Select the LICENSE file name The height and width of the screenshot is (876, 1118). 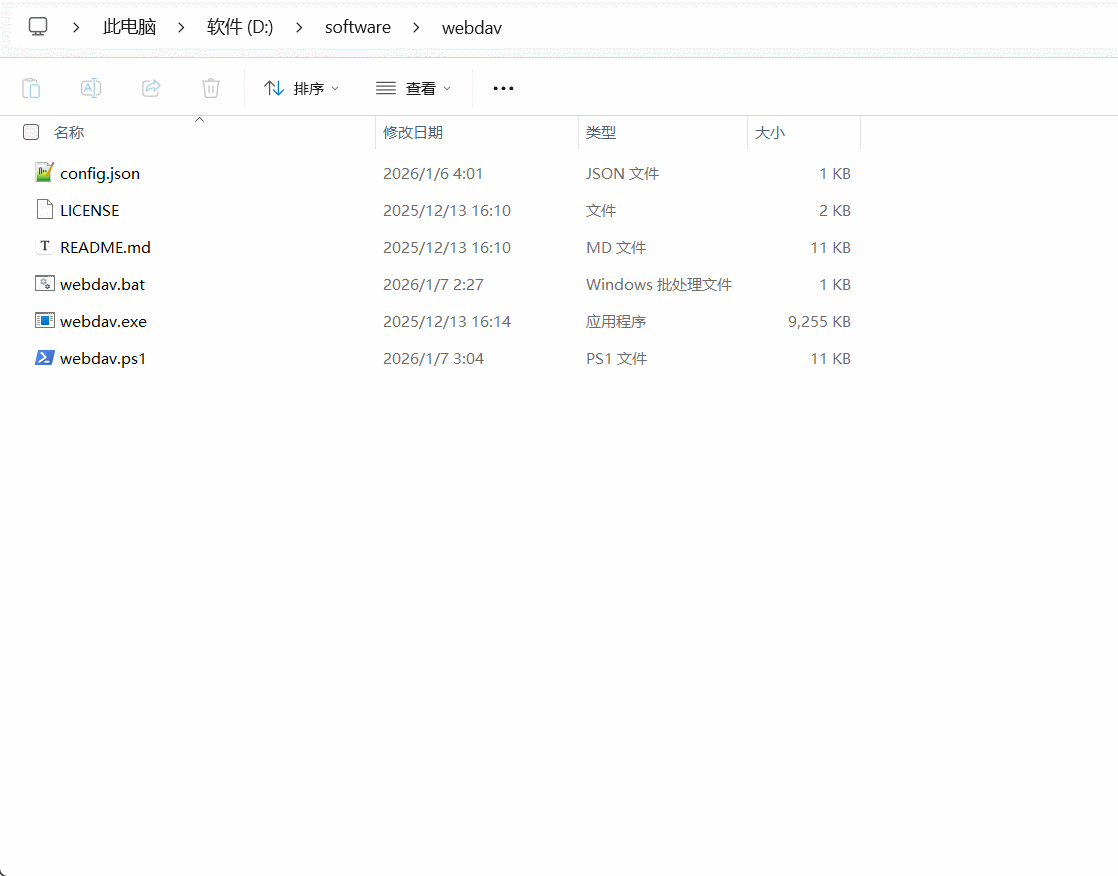point(90,210)
